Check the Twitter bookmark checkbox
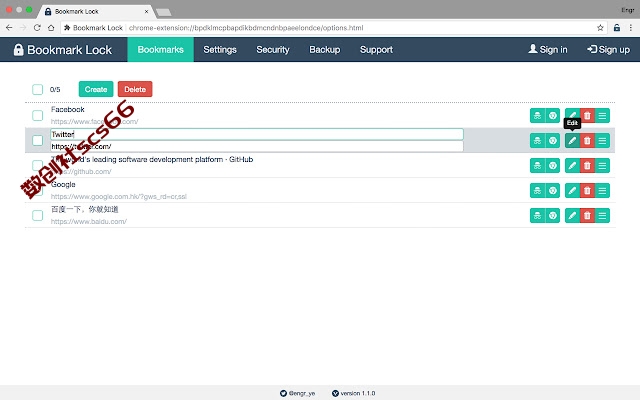 38,140
